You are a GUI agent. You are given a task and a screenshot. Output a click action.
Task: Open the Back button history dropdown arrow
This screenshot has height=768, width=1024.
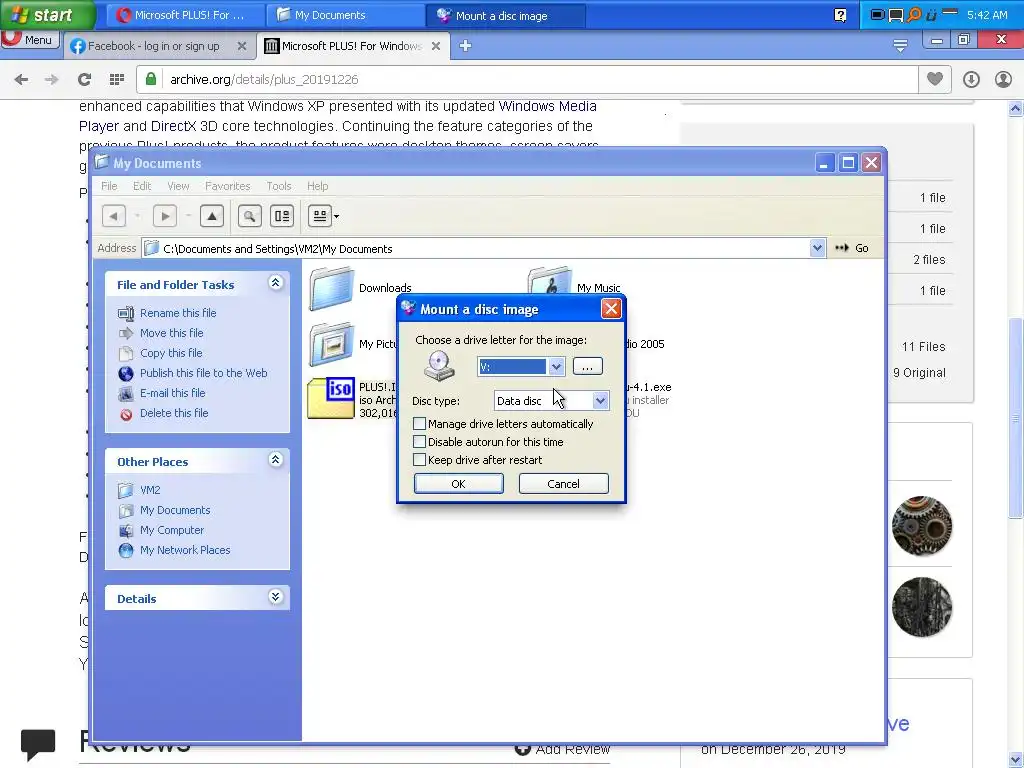(137, 216)
